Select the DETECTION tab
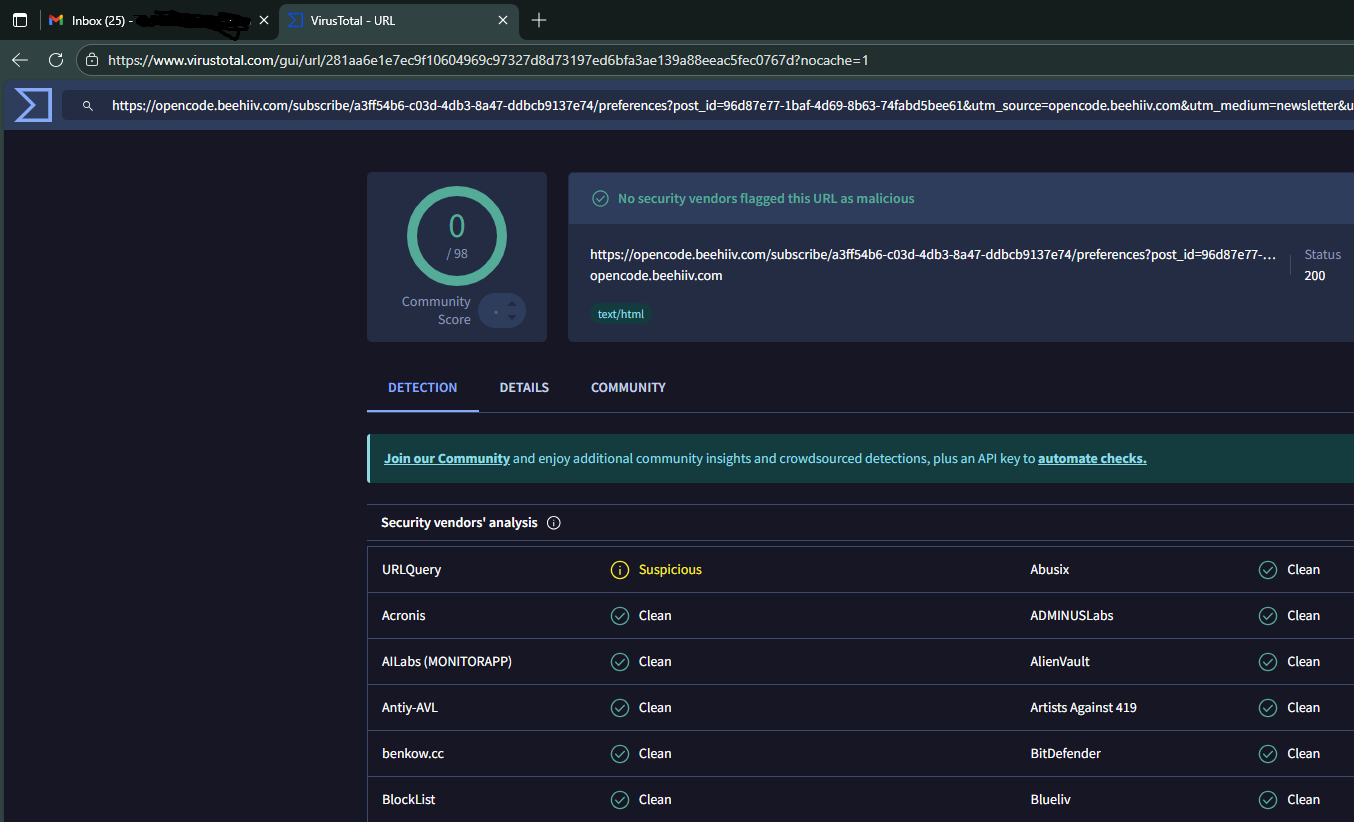The width and height of the screenshot is (1354, 822). pos(423,388)
